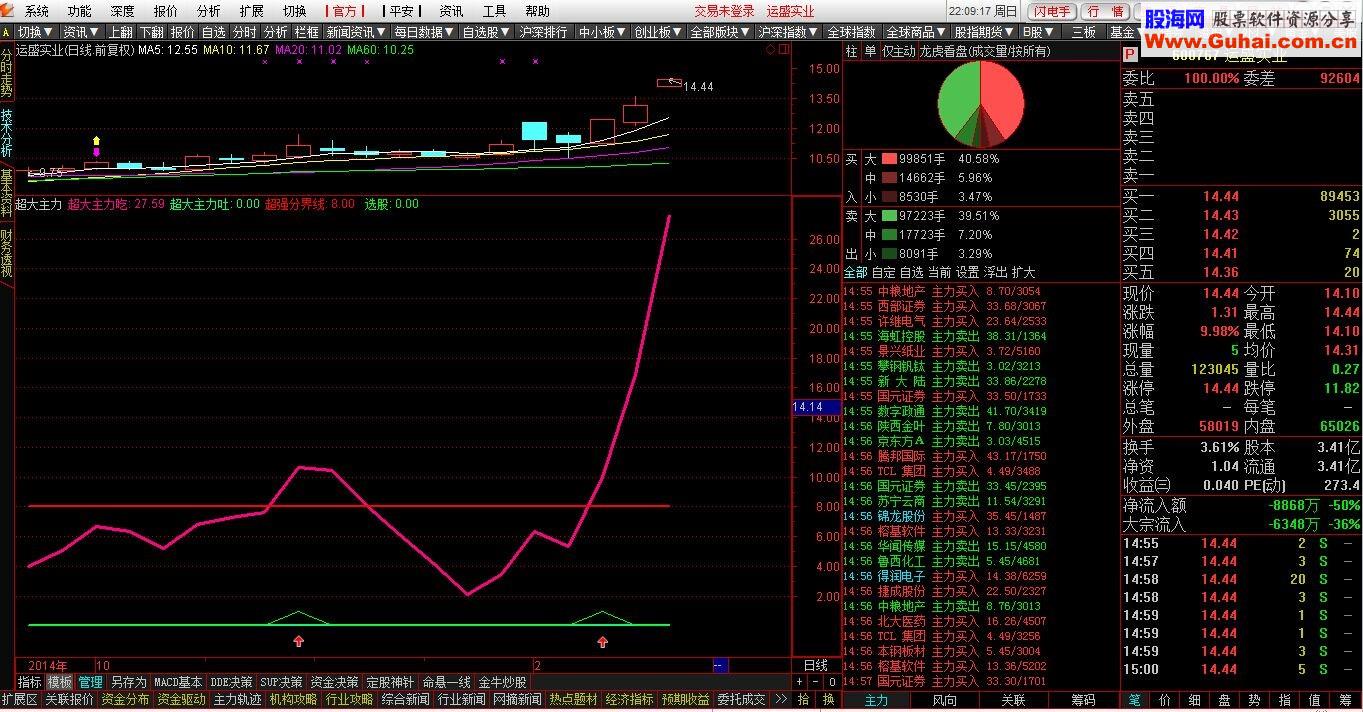Select the 风向 tab
Image resolution: width=1363 pixels, height=712 pixels.
(944, 700)
